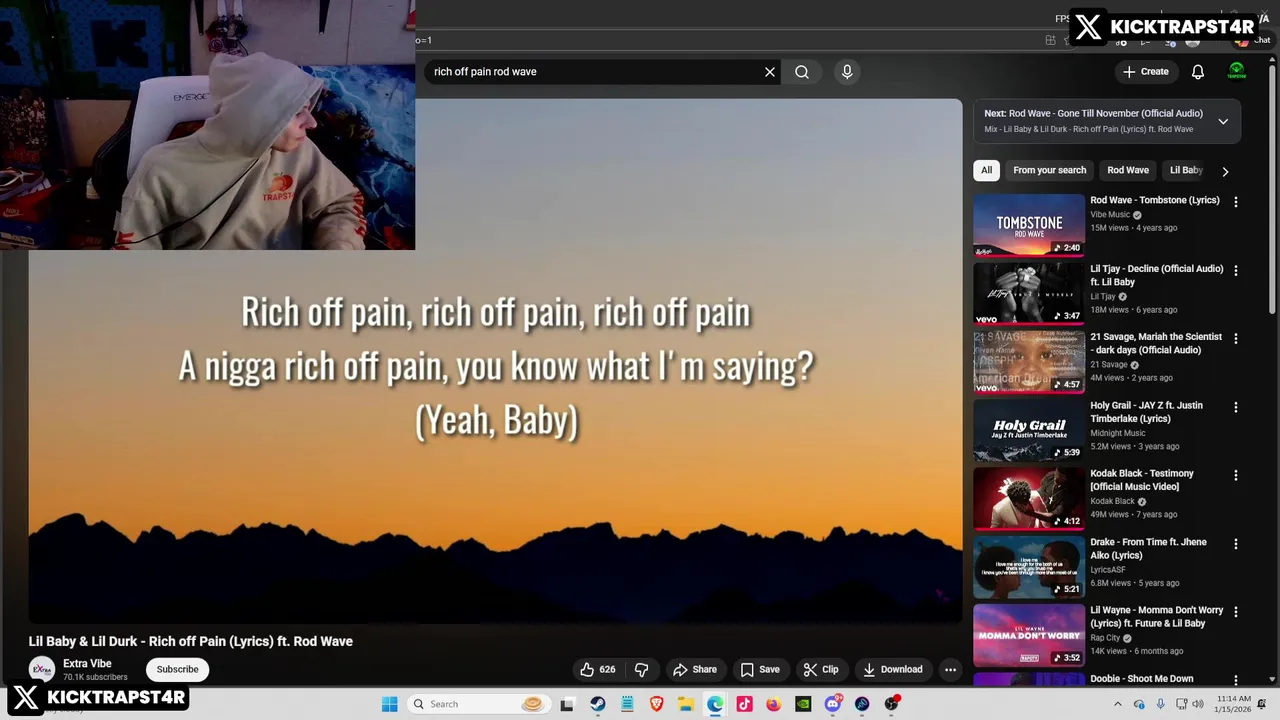The height and width of the screenshot is (720, 1280).
Task: Click the magnifying glass search button
Action: 802,72
